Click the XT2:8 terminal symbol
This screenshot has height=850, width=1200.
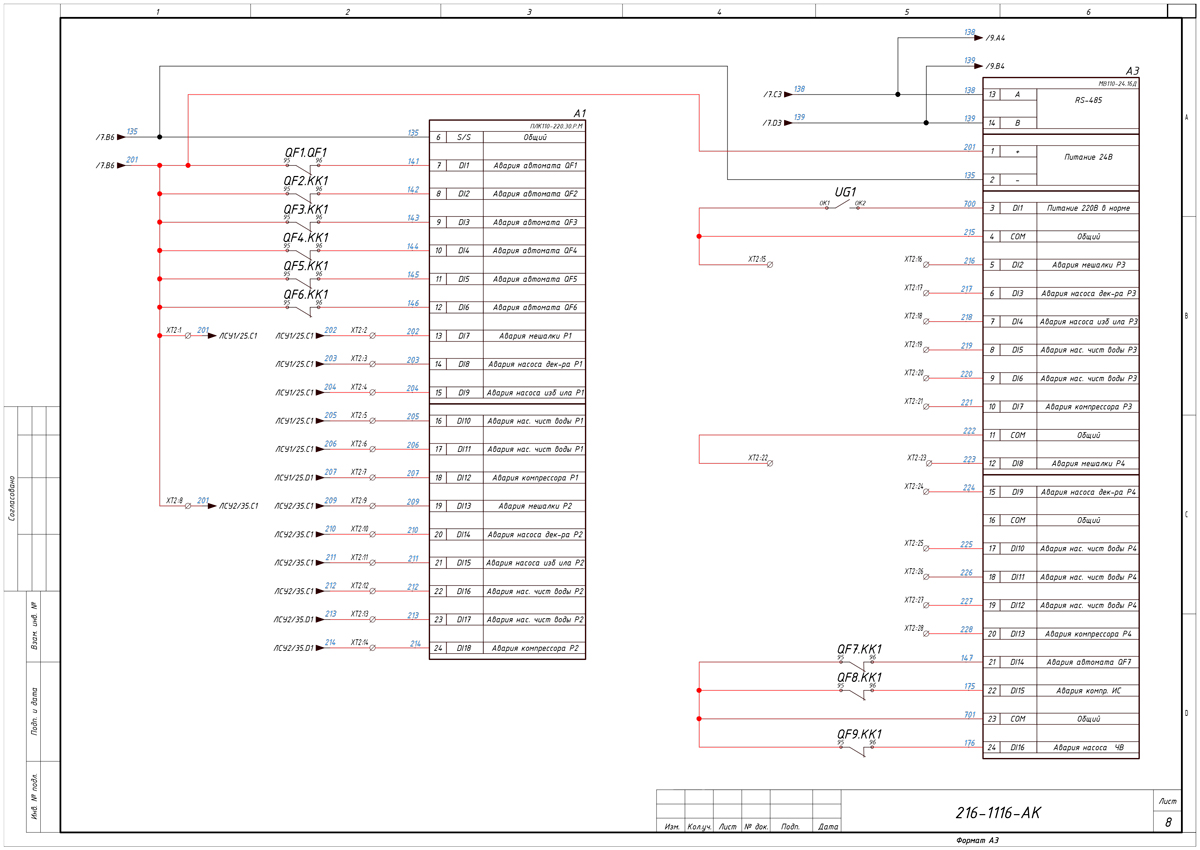[x=188, y=506]
